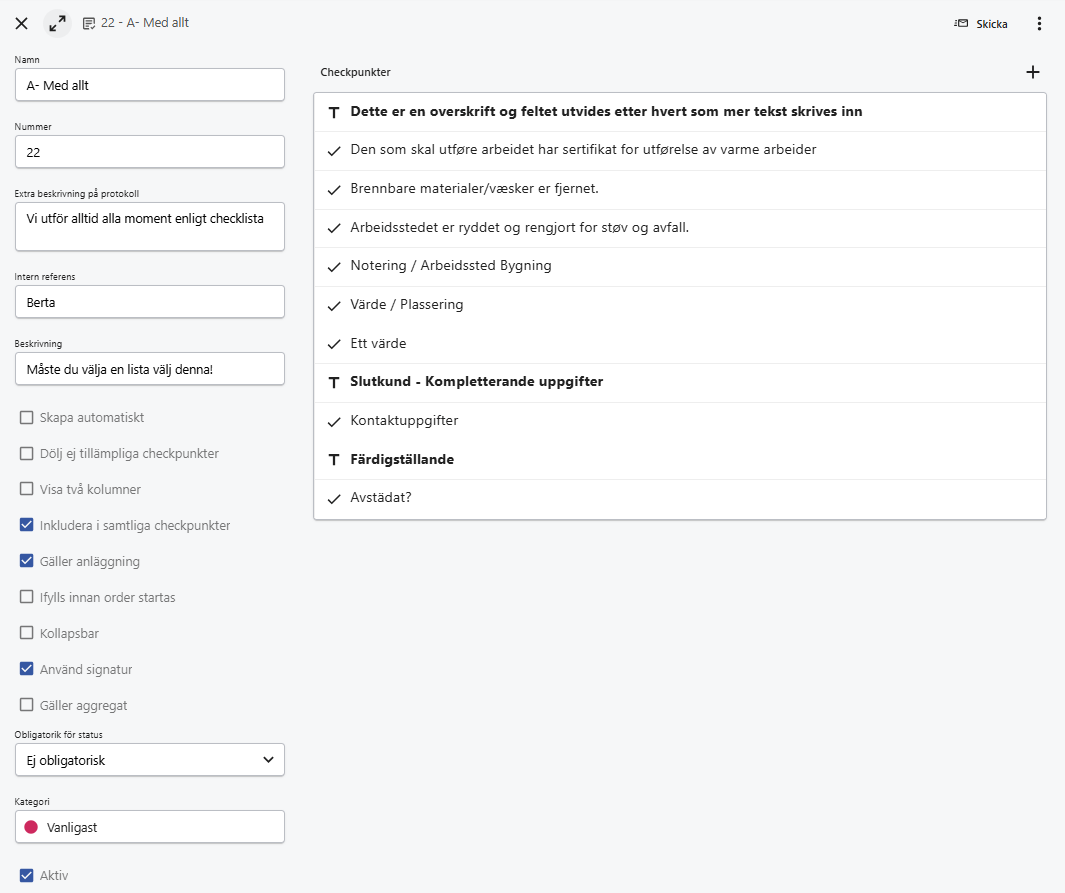The height and width of the screenshot is (893, 1065).
Task: Uncheck the Använd signatur checkbox
Action: click(27, 669)
